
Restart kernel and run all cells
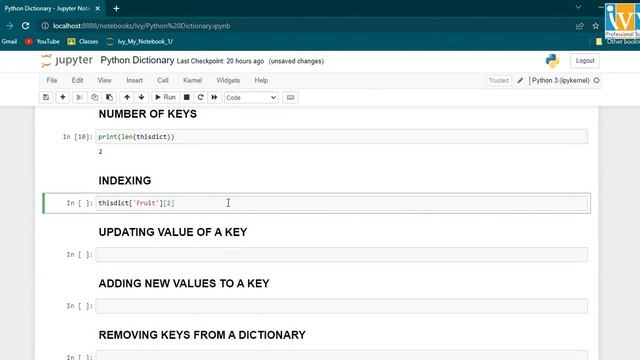214,98
